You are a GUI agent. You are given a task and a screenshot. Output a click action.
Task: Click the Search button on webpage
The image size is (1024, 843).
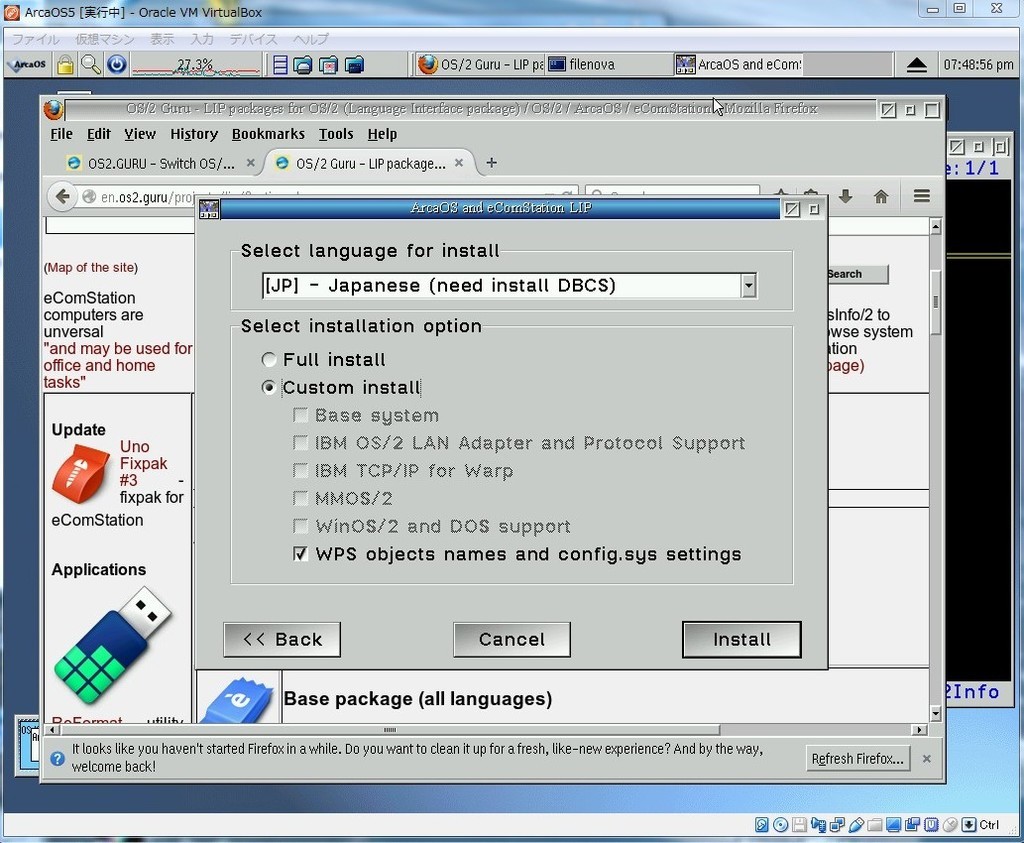point(856,274)
